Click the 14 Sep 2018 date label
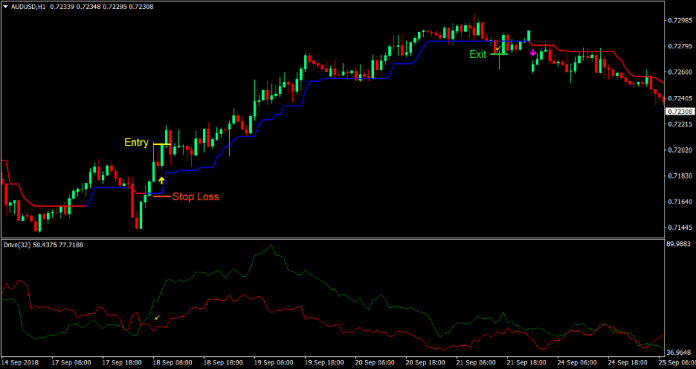The image size is (696, 369). 19,362
